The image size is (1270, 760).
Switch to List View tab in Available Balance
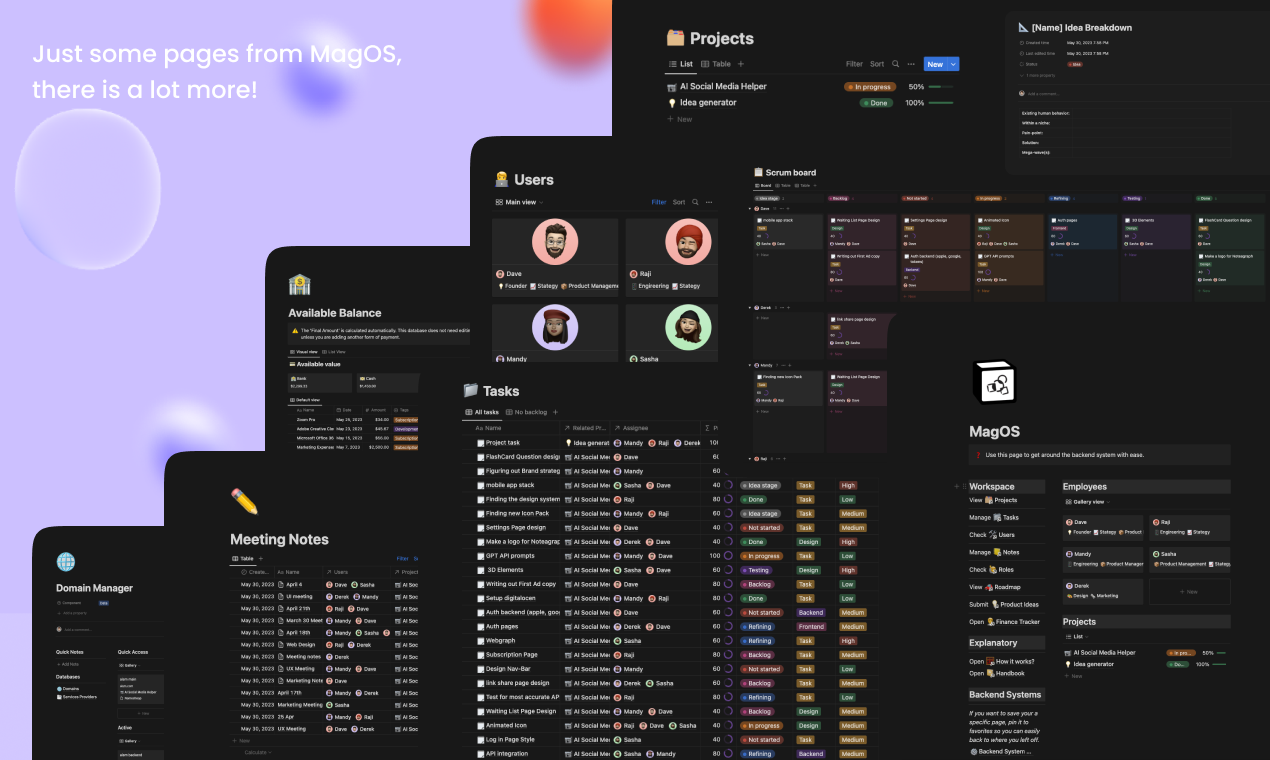pyautogui.click(x=333, y=352)
